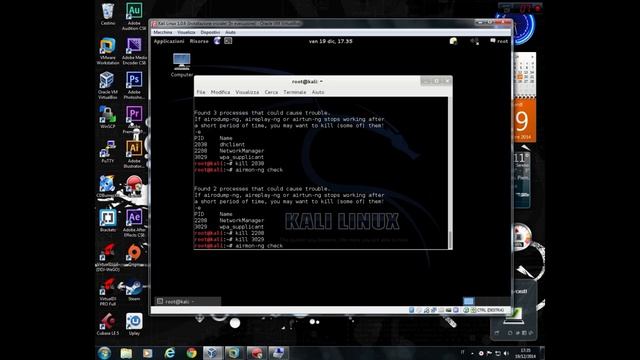Open VMware Workstation desktop shortcut
This screenshot has width=640, height=360.
coord(108,51)
